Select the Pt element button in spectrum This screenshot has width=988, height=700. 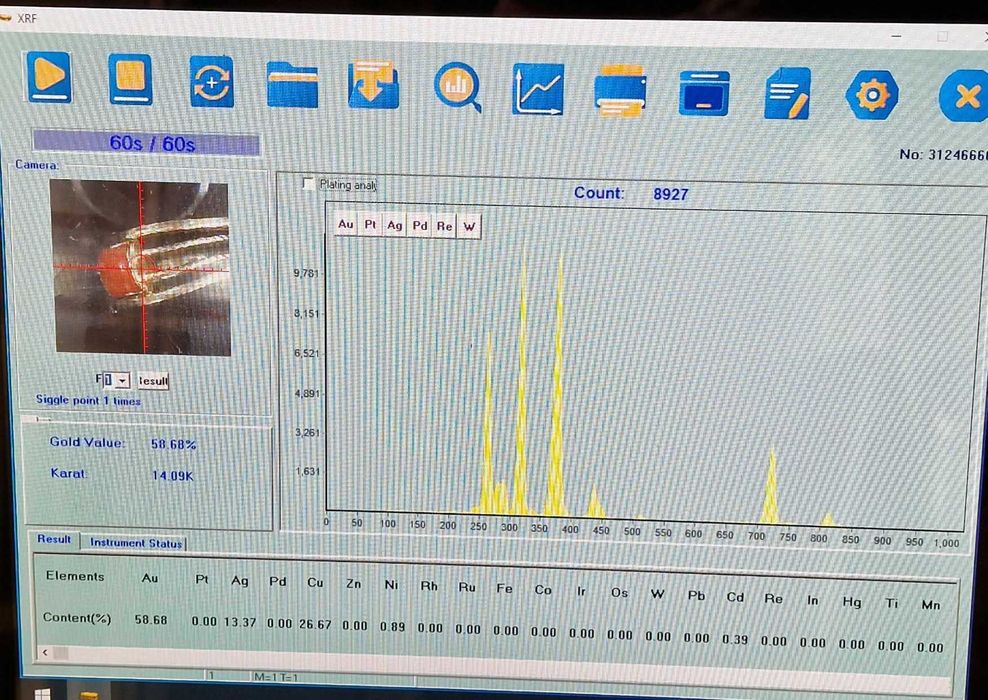pyautogui.click(x=370, y=225)
